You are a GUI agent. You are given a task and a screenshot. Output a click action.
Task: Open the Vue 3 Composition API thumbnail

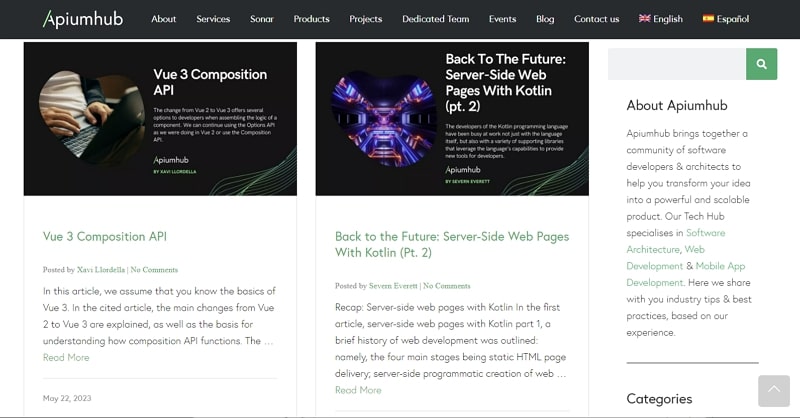click(x=160, y=118)
